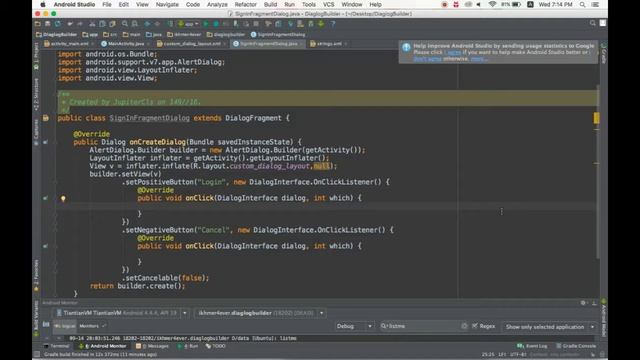Open the VCS menu
The height and width of the screenshot is (360, 640).
pos(329,4)
